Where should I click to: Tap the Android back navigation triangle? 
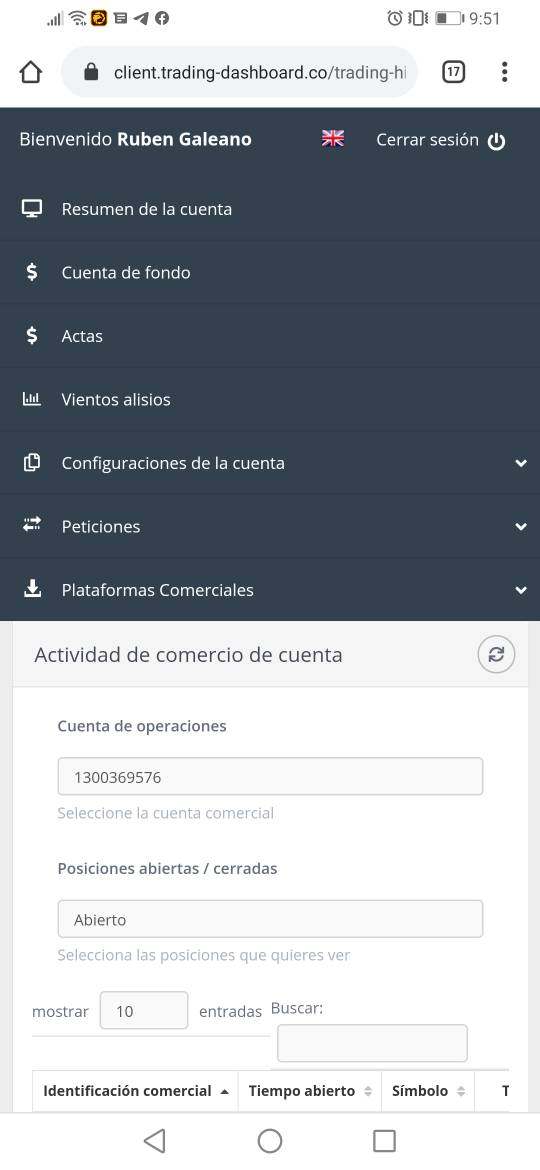point(154,1140)
